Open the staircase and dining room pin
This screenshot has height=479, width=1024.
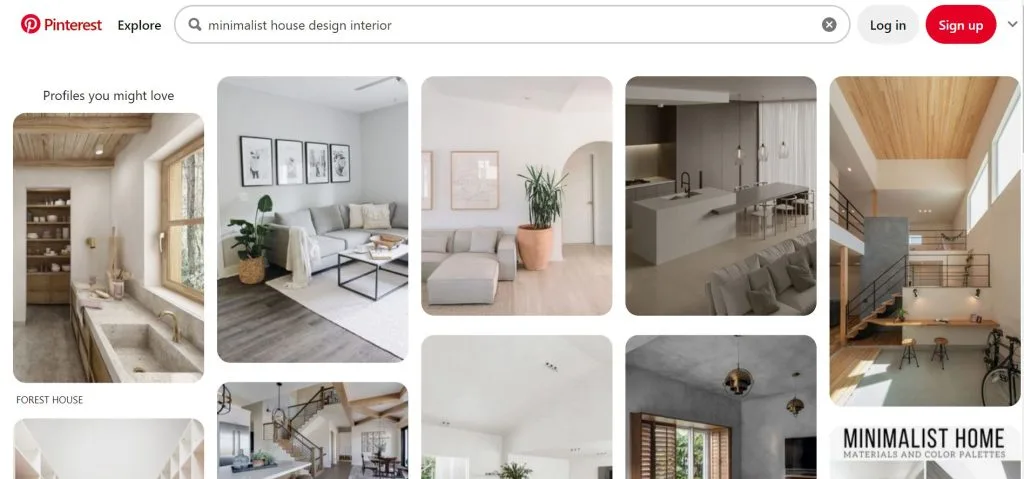pyautogui.click(x=312, y=431)
